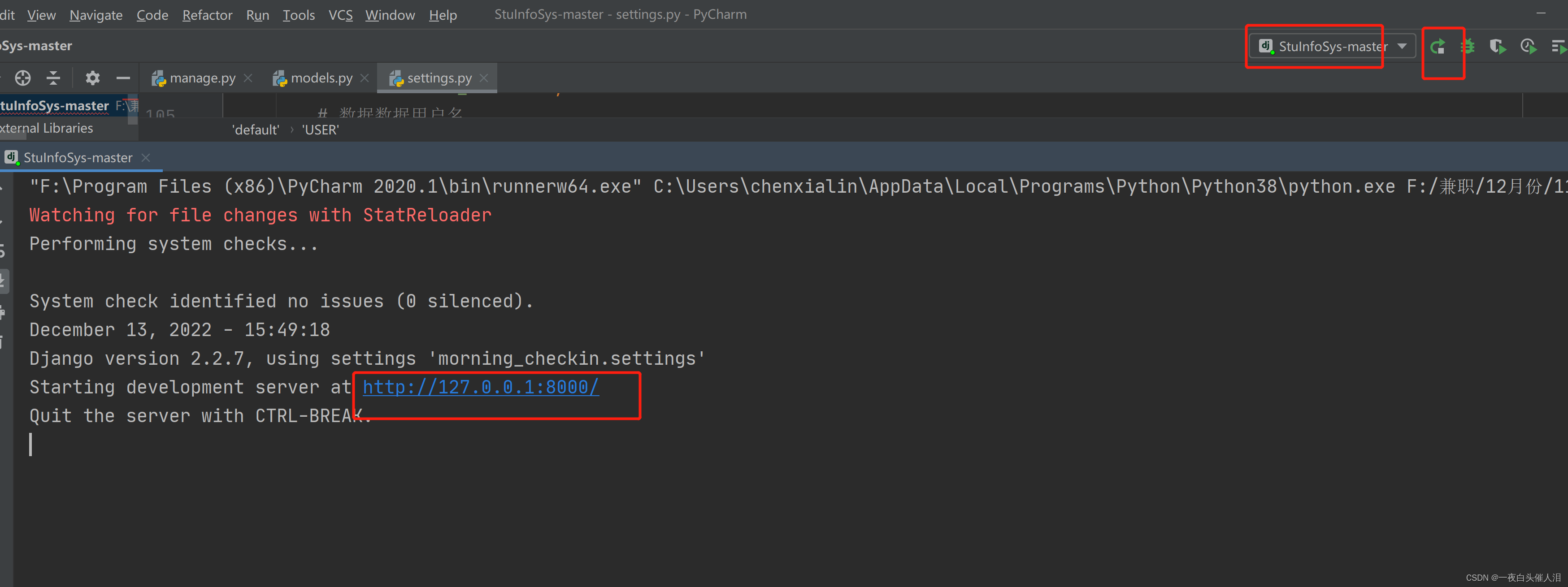Click 'Performing system checks...' console line
The width and height of the screenshot is (1568, 587).
click(x=174, y=244)
